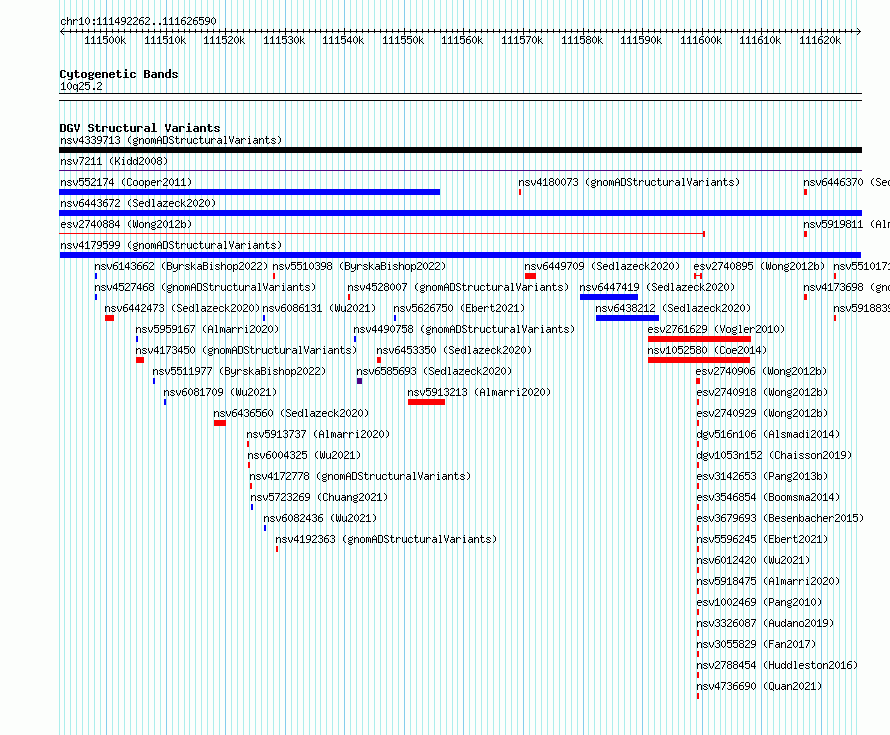Viewport: 890px width, 735px height.
Task: Select nsv4172778 gnomADStructuralVariants label
Action: pyautogui.click(x=360, y=476)
